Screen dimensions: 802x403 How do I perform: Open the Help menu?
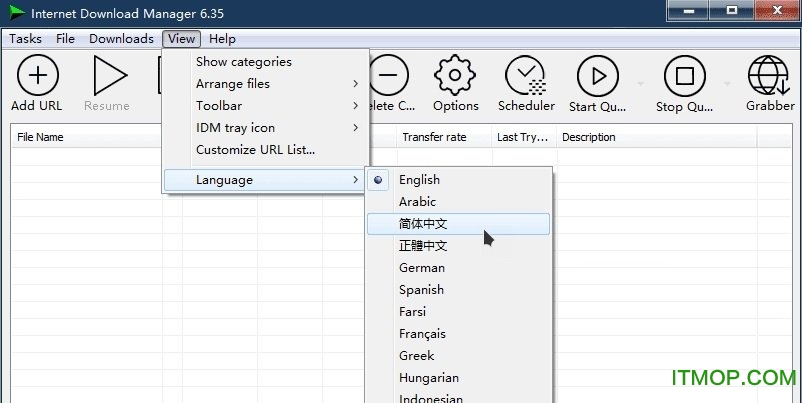click(222, 39)
